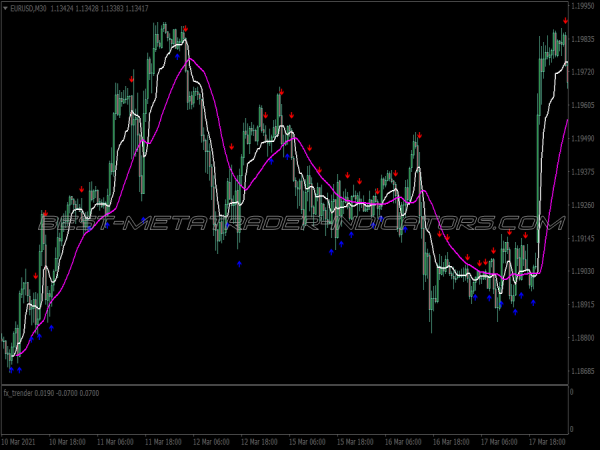Click time axis label 10 Mar 18:00

[67, 442]
